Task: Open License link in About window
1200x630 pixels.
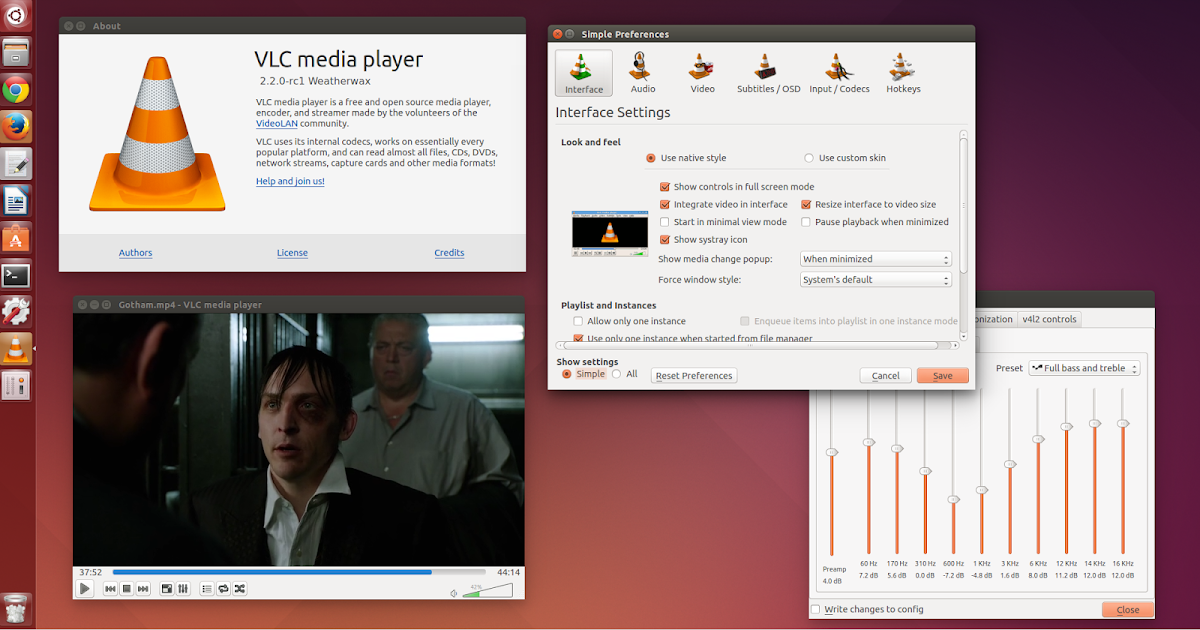Action: pyautogui.click(x=292, y=253)
